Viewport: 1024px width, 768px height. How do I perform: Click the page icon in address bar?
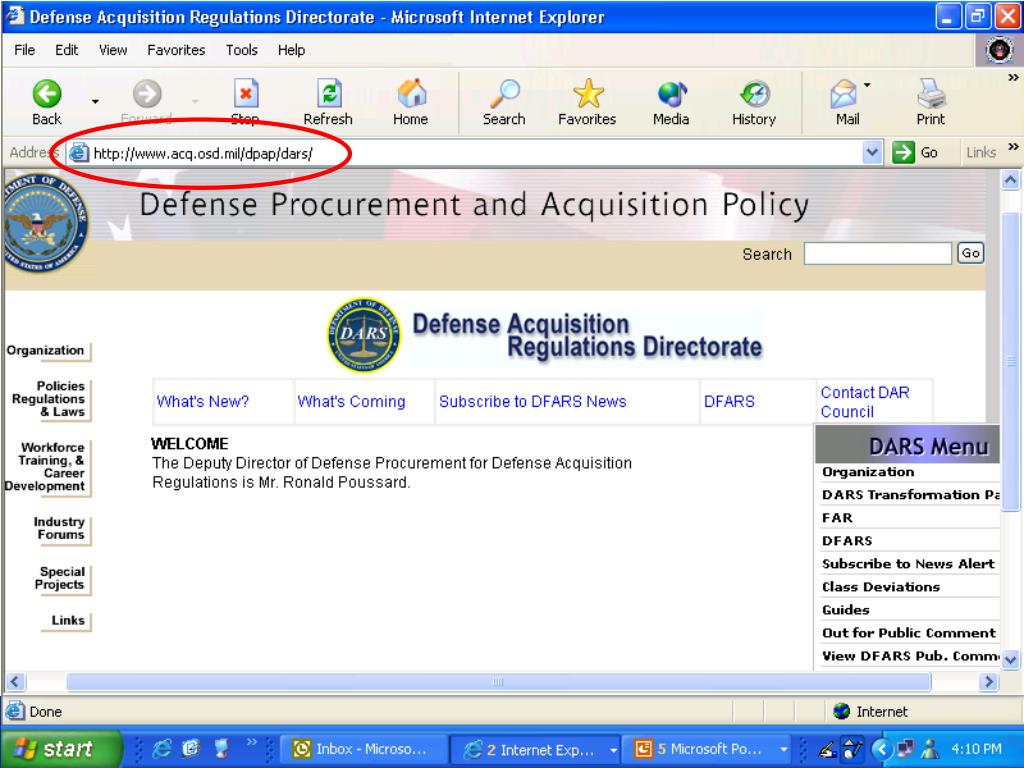coord(78,153)
